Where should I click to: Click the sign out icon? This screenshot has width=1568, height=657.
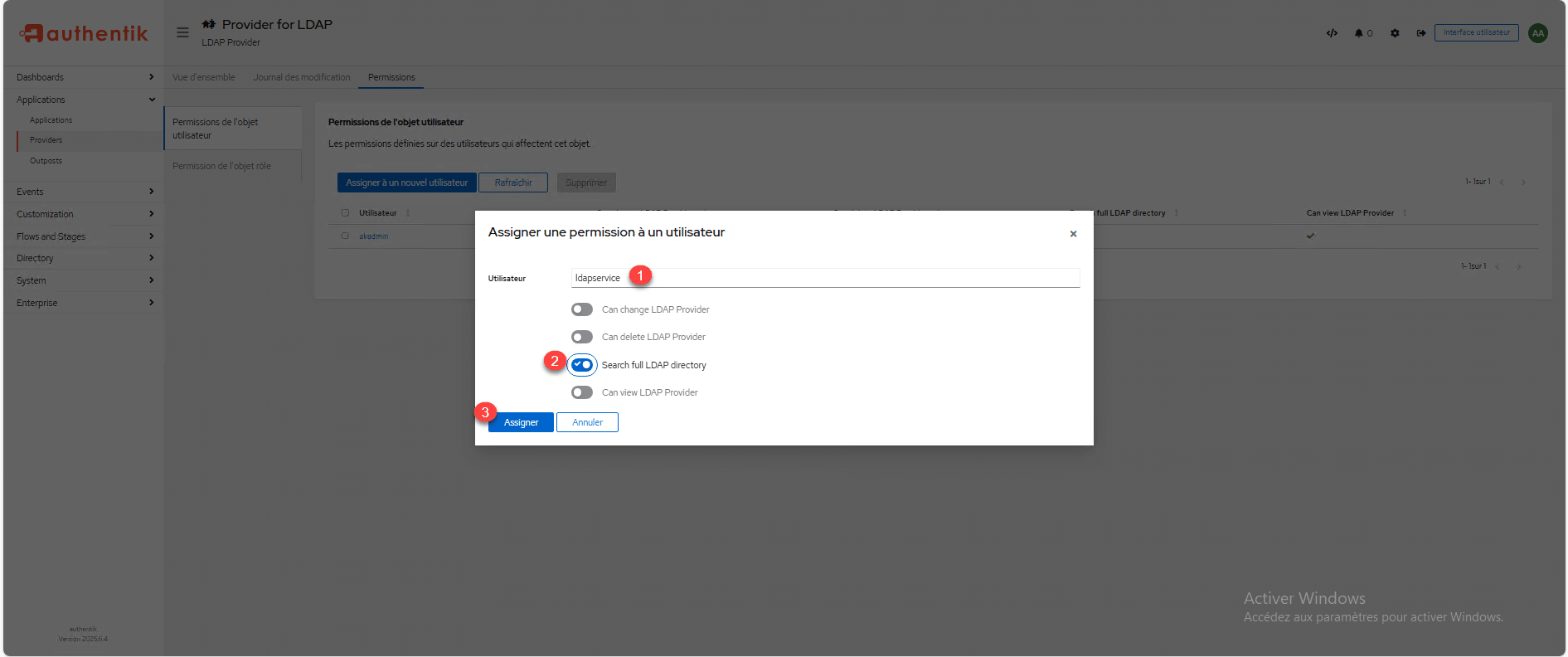[x=1420, y=33]
